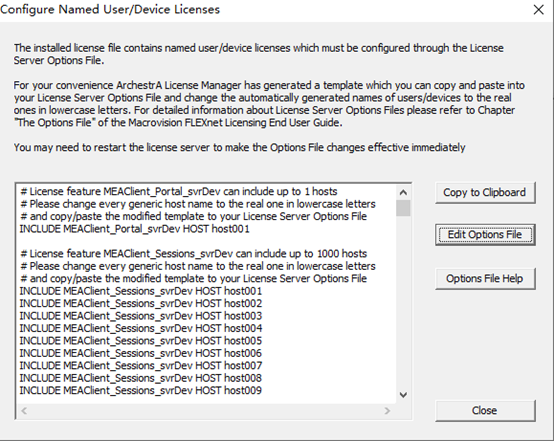Close the dialog with the title bar X
The height and width of the screenshot is (441, 554).
tap(538, 10)
